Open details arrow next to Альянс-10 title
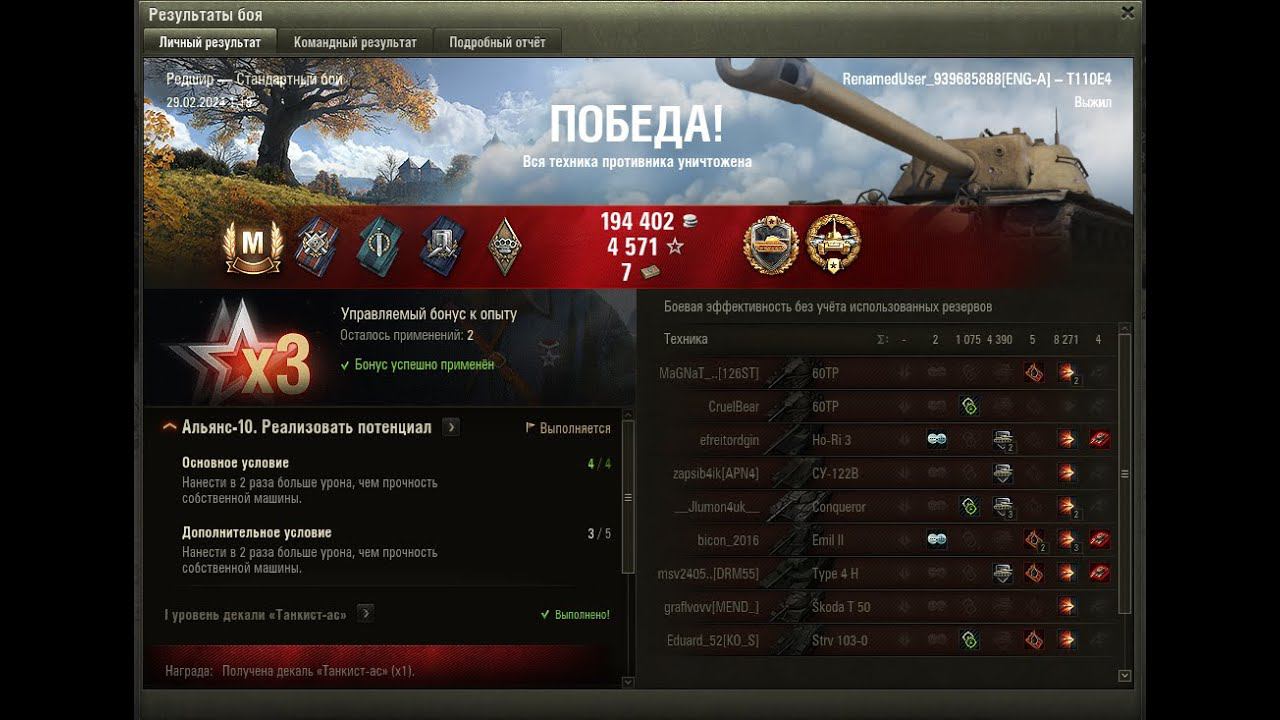Screen dimensions: 1280x720 pyautogui.click(x=451, y=427)
